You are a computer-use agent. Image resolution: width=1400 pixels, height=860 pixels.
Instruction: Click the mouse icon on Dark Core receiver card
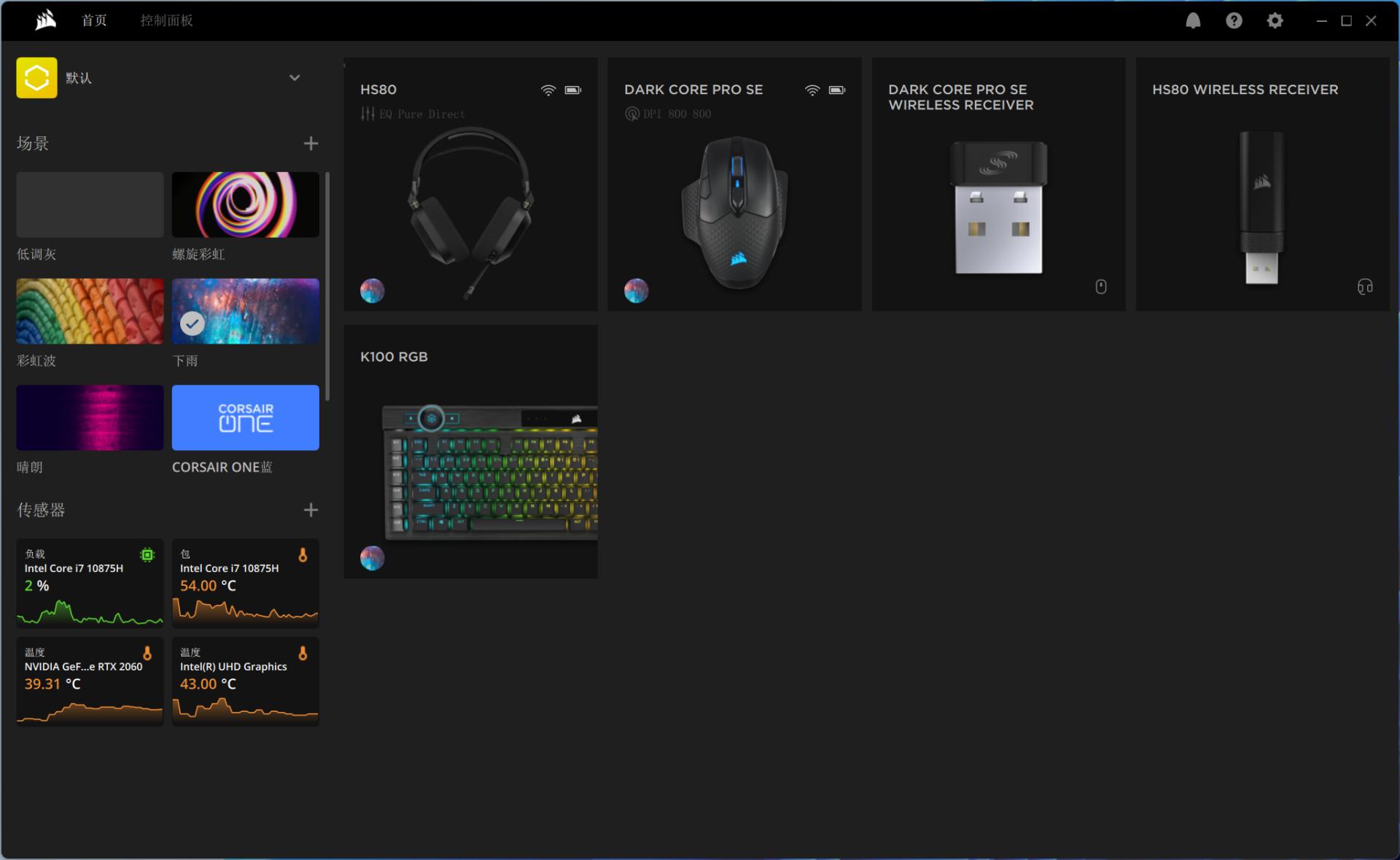[x=1101, y=287]
